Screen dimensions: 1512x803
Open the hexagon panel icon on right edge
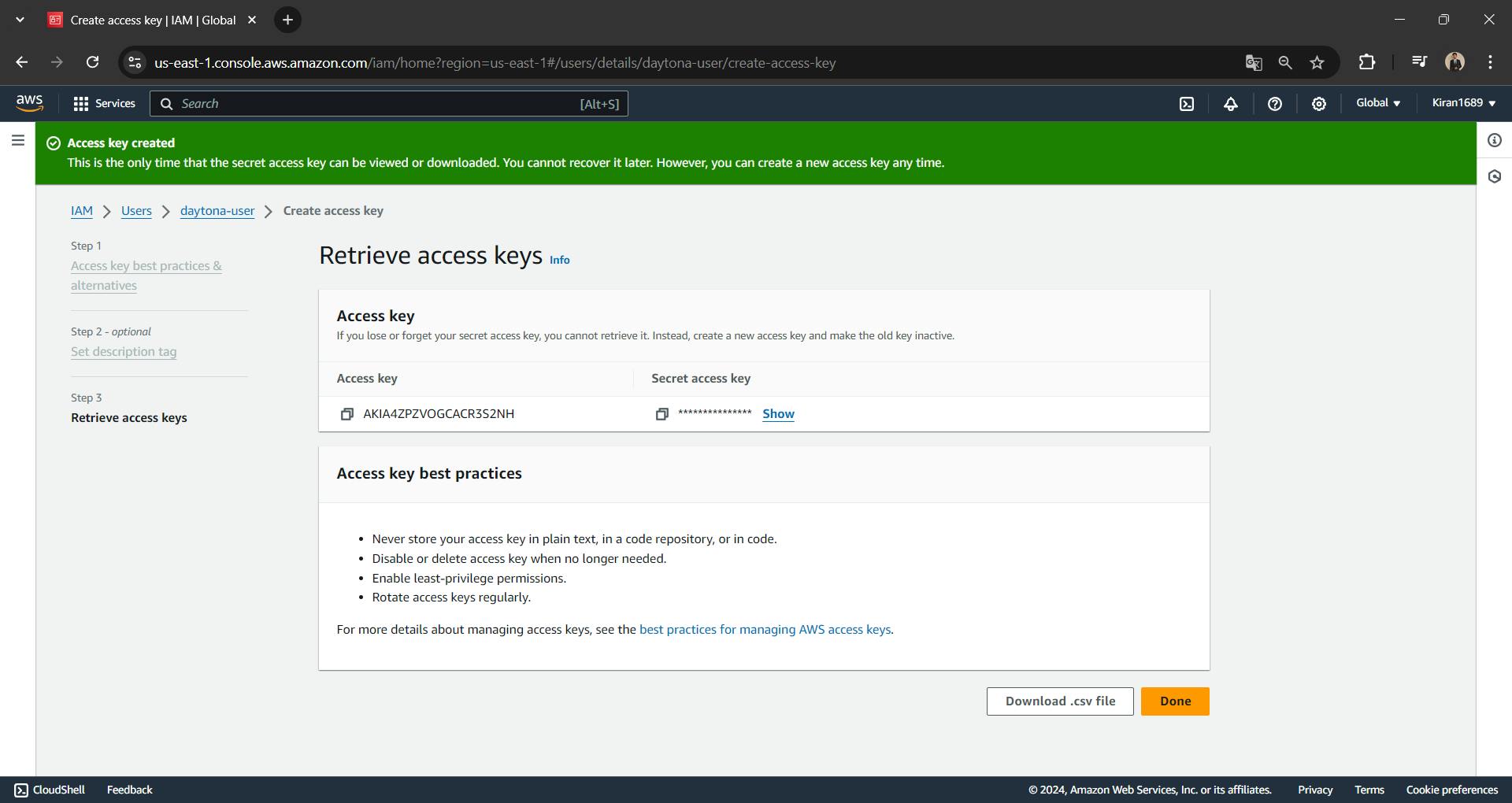(1495, 176)
